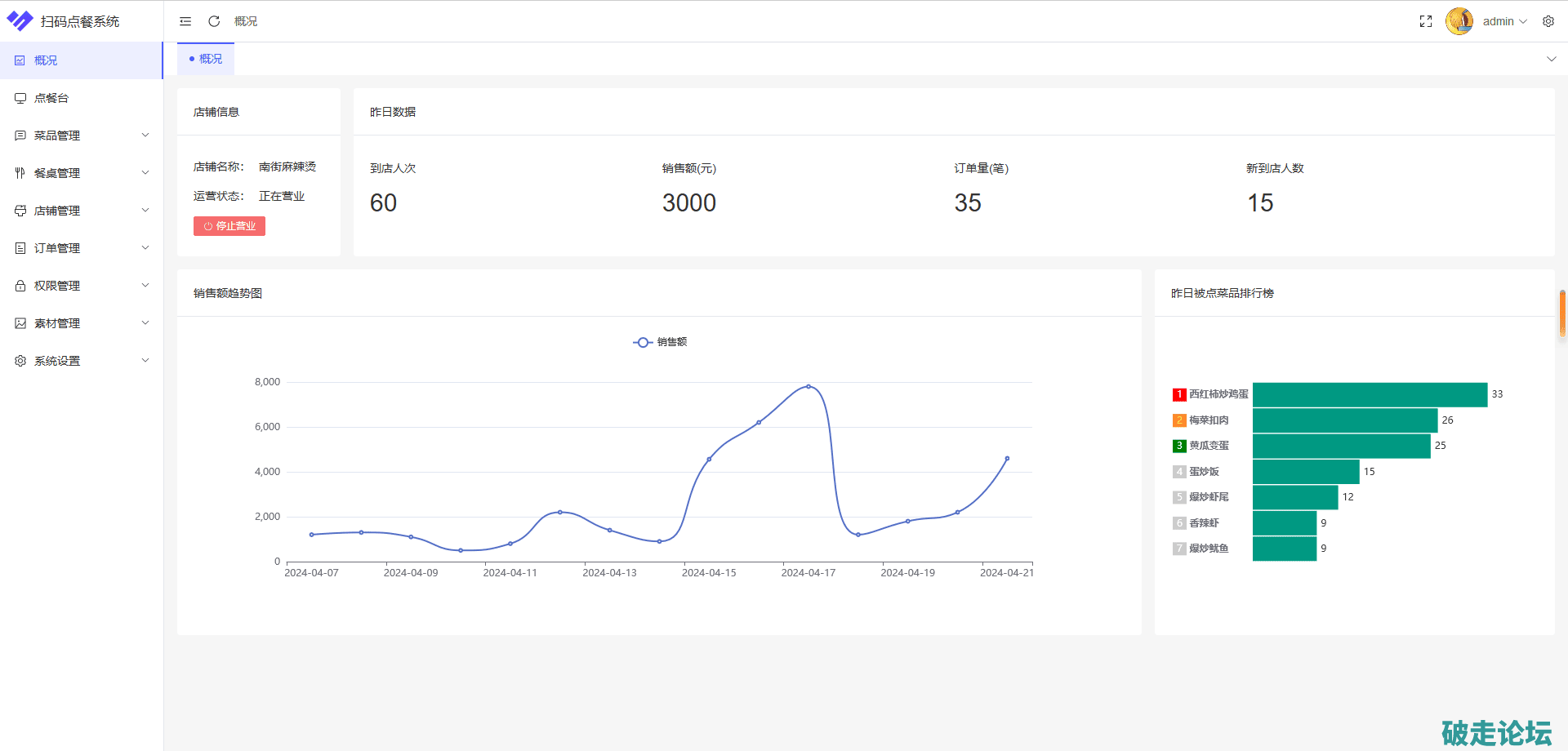
Task: Click the sidebar collapse hamburger icon
Action: (185, 21)
